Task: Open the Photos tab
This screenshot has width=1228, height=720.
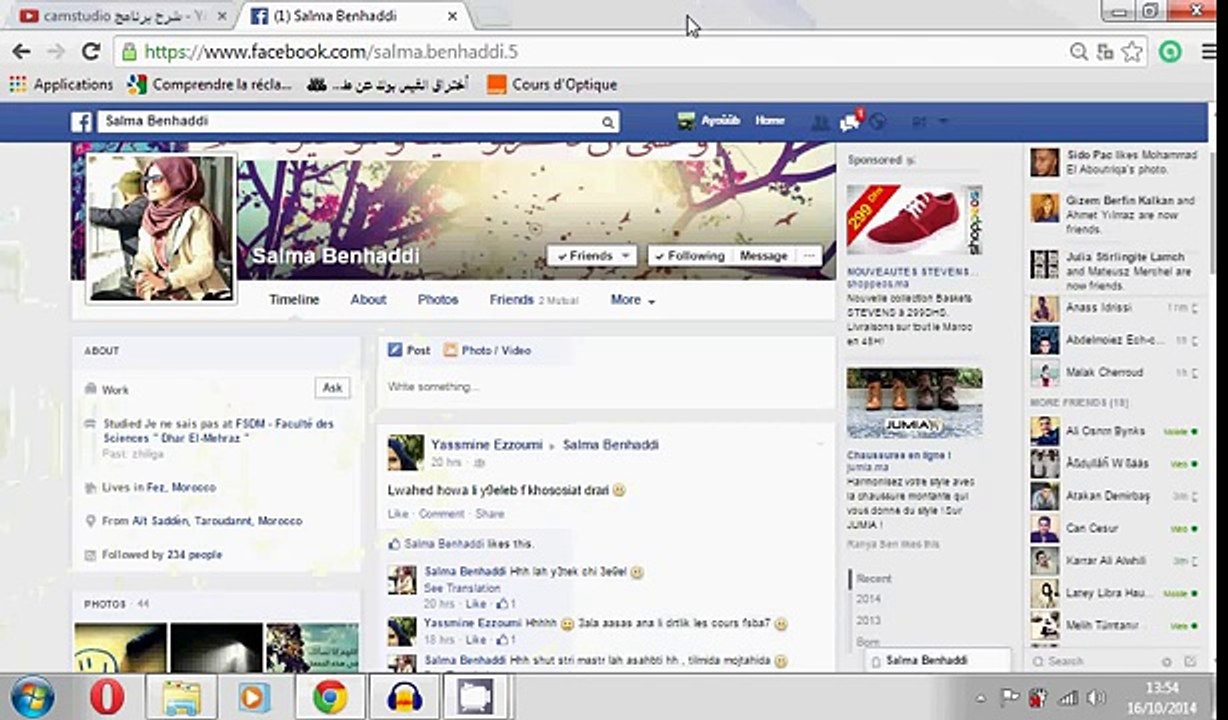Action: (438, 300)
